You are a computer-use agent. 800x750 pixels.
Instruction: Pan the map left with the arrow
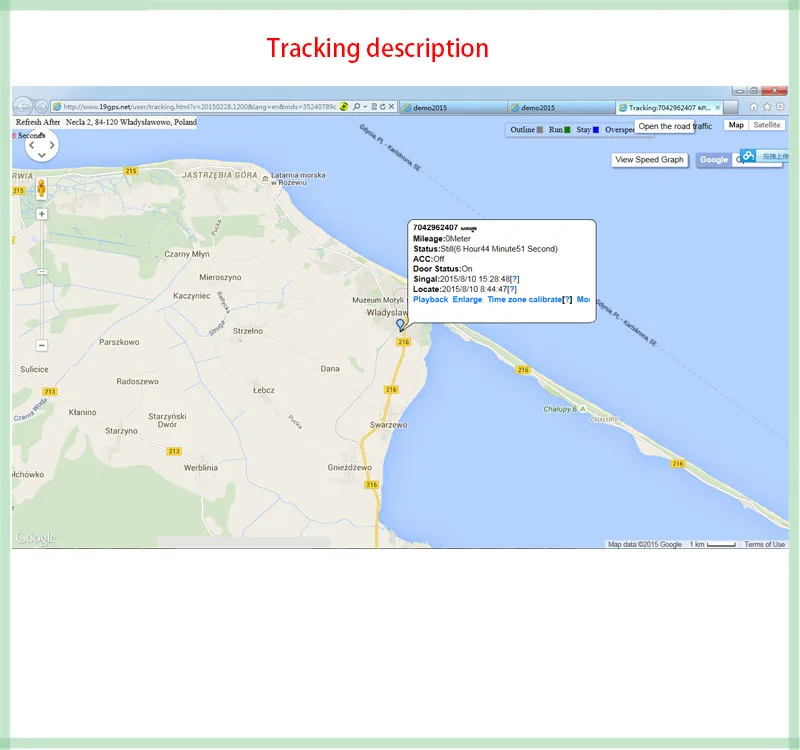(32, 145)
